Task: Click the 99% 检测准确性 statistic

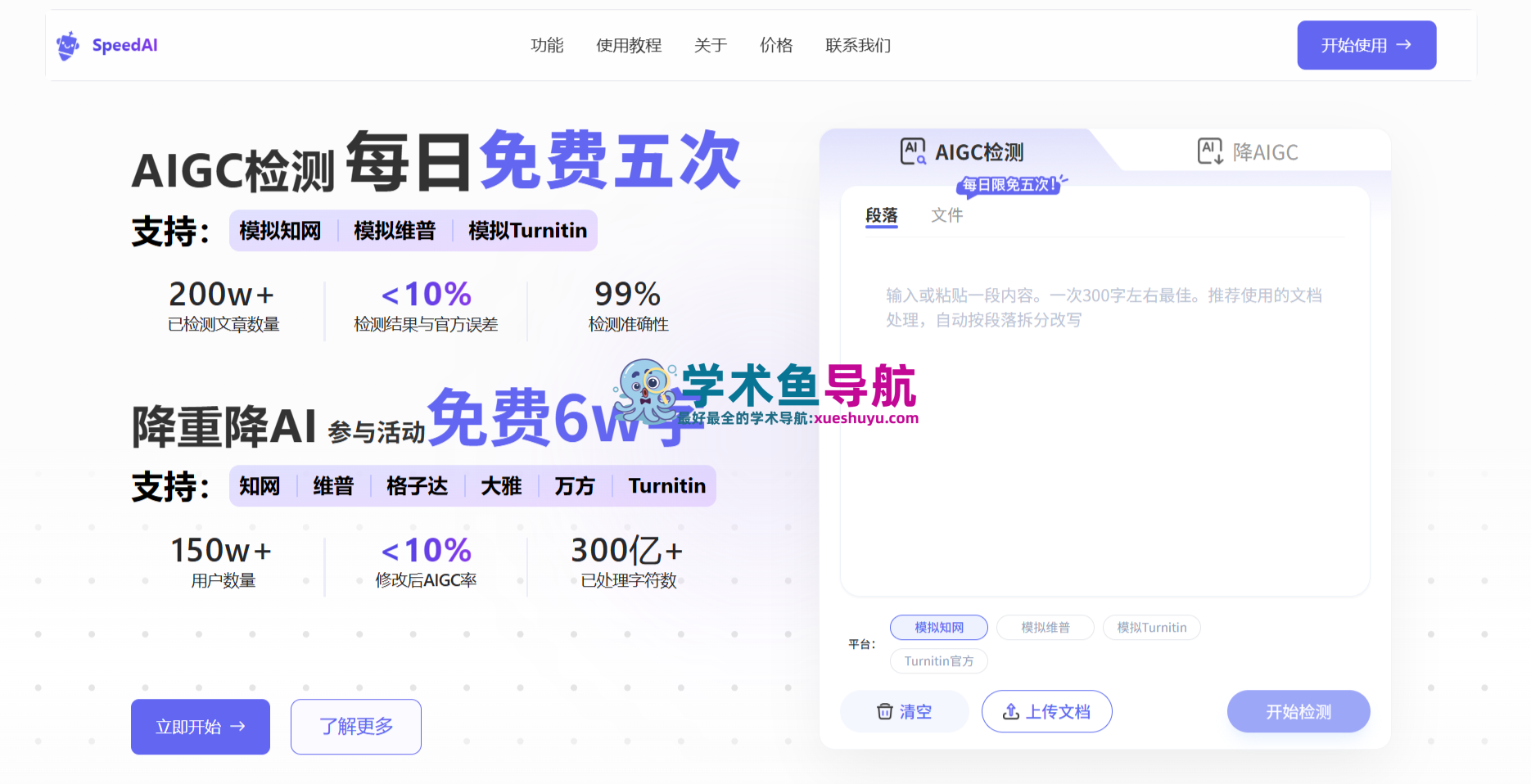Action: 629,306
